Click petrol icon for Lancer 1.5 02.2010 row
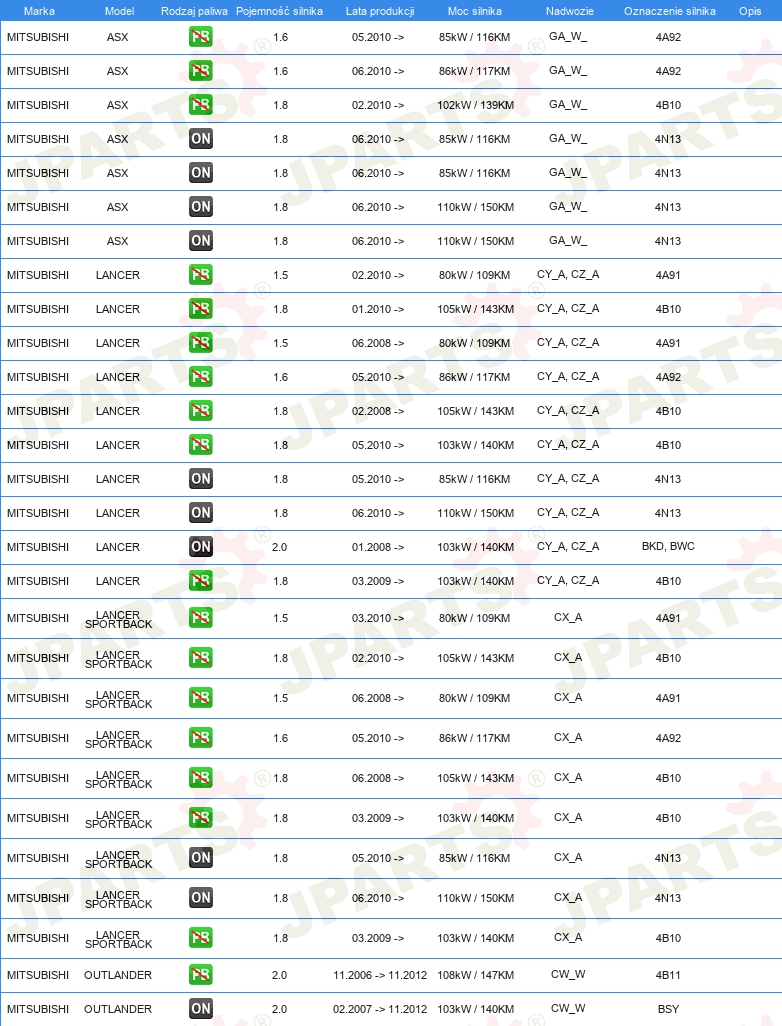Screen dimensions: 782x1026 coord(200,275)
